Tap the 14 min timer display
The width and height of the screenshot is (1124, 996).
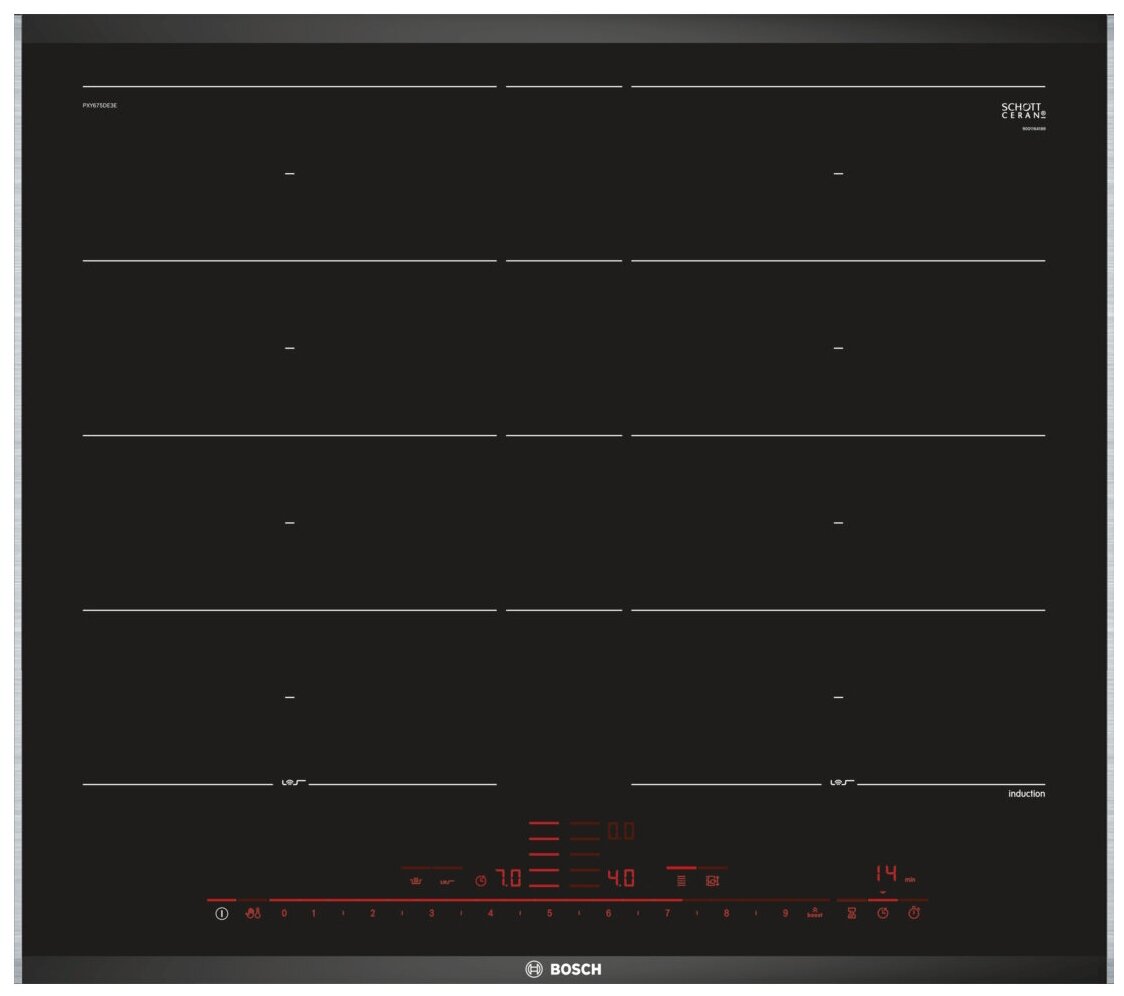887,873
